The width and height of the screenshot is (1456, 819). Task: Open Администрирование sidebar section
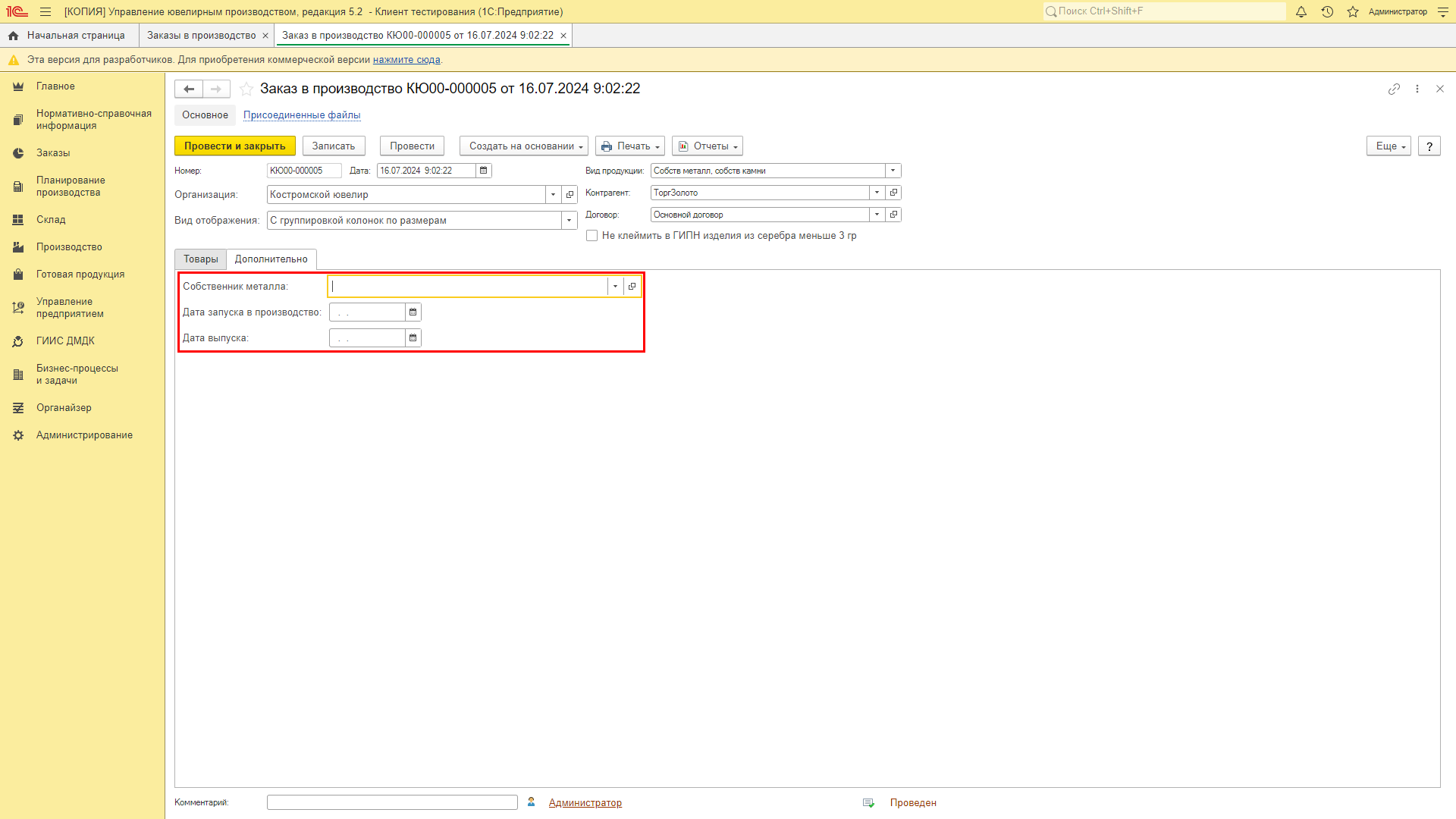coord(82,435)
